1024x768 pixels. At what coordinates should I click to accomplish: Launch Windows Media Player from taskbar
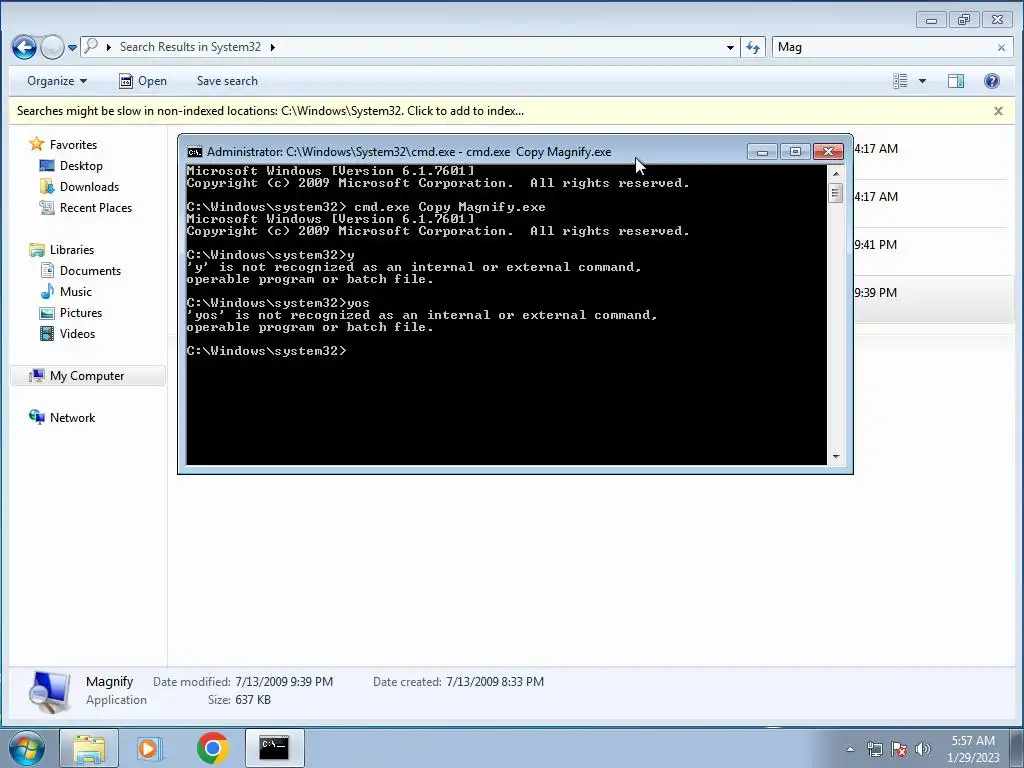point(150,748)
